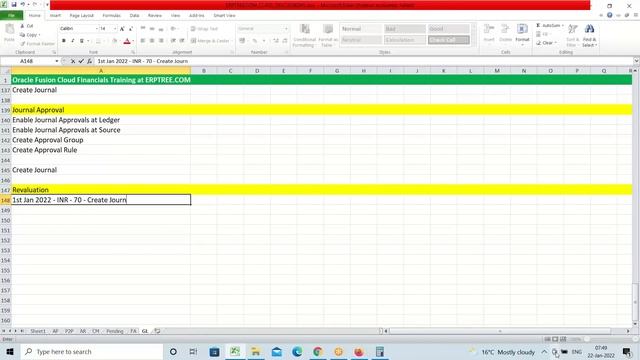Switch to Review ribbon tab

click(155, 16)
